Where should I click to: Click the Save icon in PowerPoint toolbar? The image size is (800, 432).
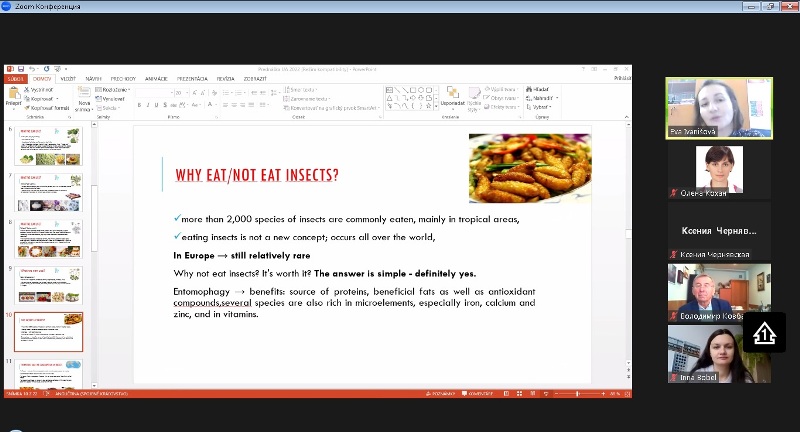(x=21, y=69)
